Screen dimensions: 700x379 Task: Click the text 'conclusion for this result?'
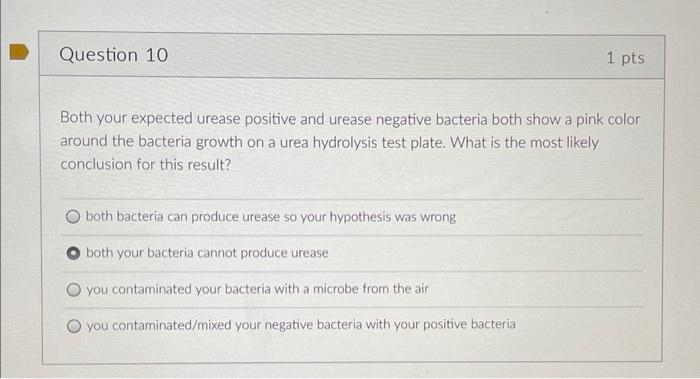146,164
